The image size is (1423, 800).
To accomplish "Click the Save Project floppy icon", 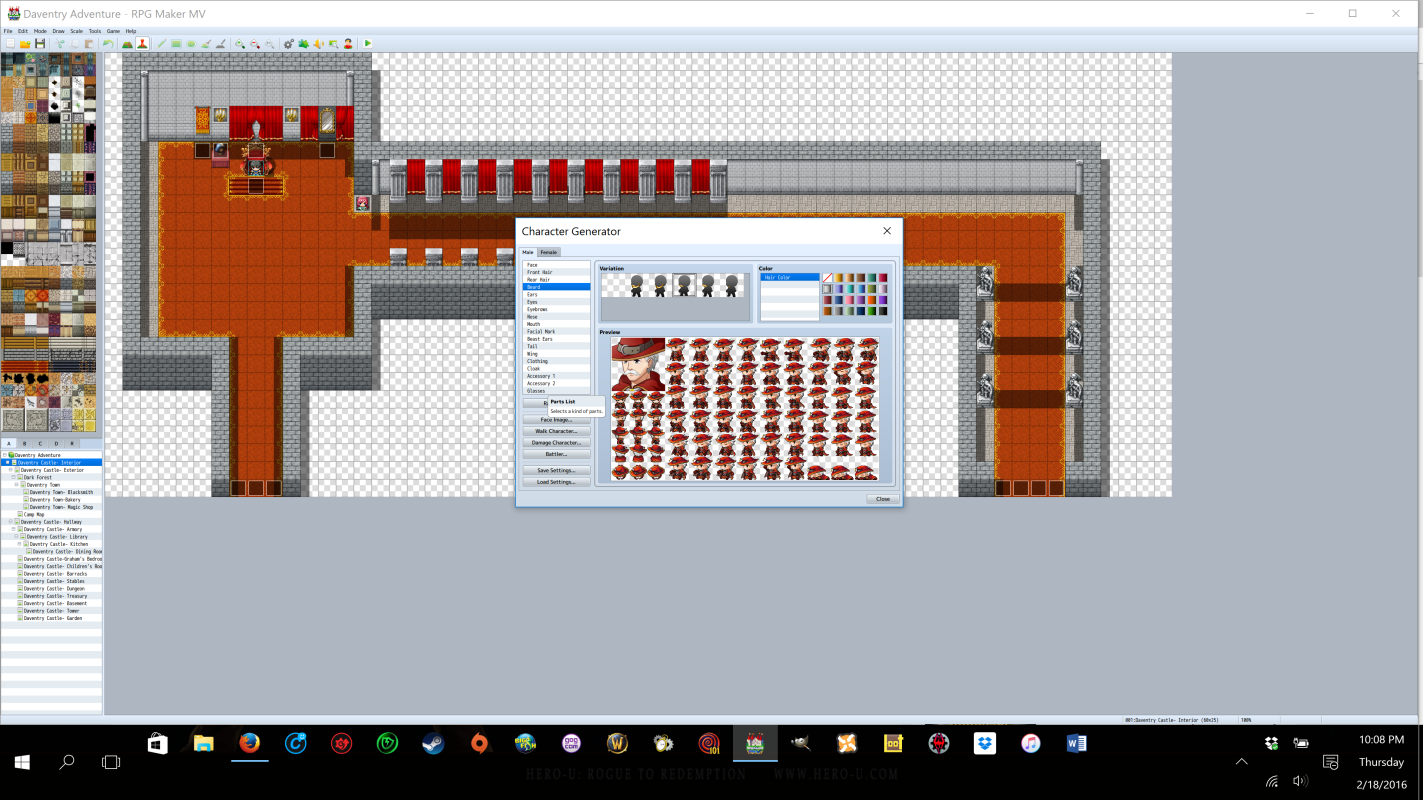I will [x=40, y=44].
